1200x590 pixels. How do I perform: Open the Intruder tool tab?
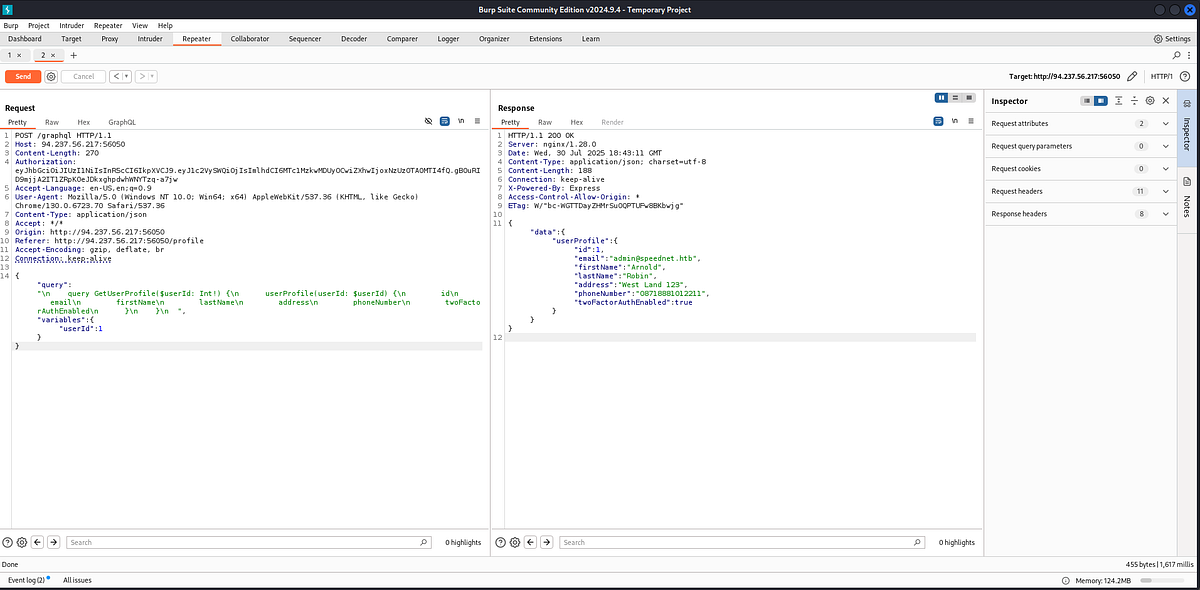coord(150,39)
